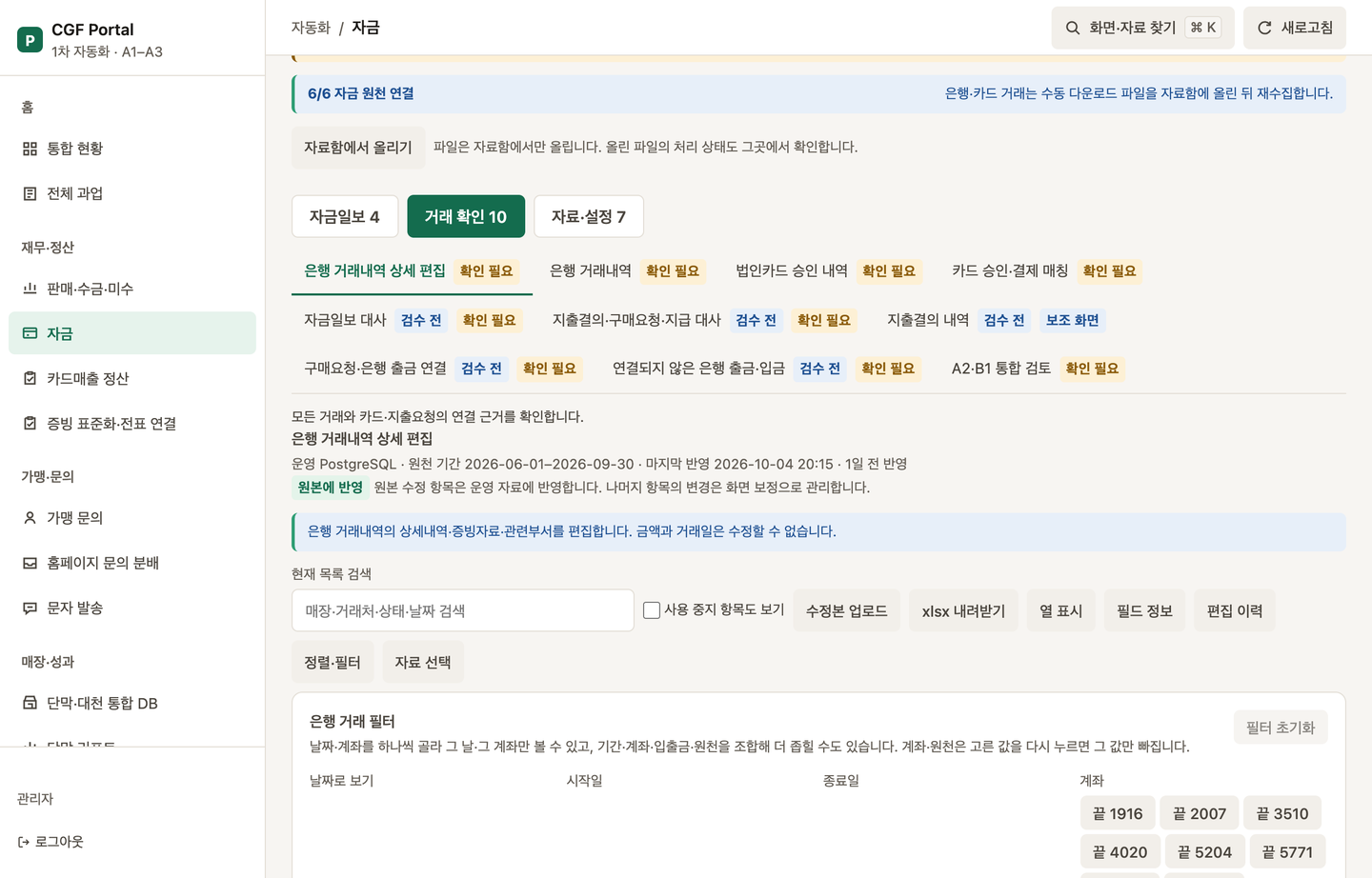Click the 로그아웃 exit icon
1372x878 pixels.
tap(24, 842)
